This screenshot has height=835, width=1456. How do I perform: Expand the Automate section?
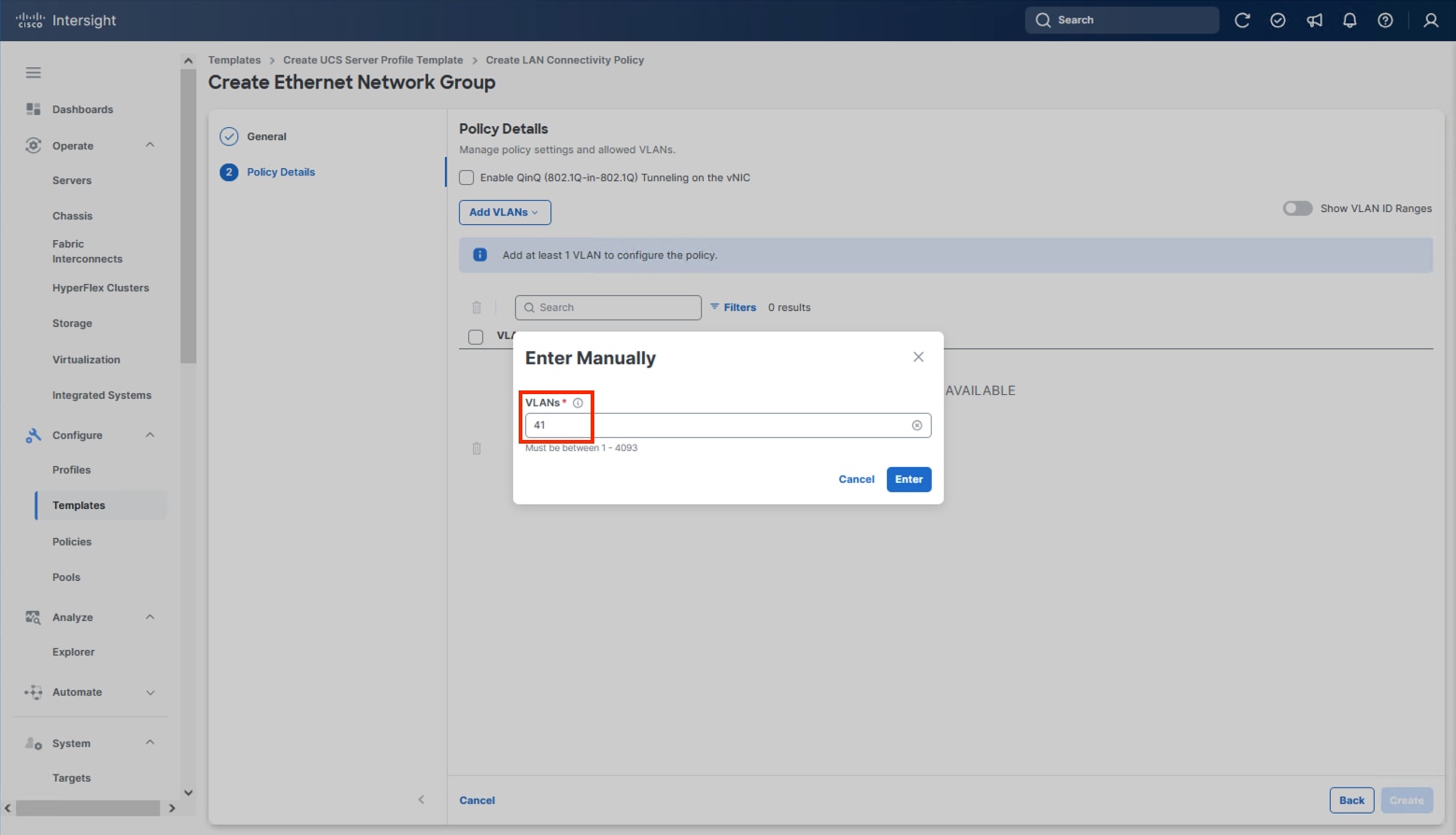tap(150, 692)
